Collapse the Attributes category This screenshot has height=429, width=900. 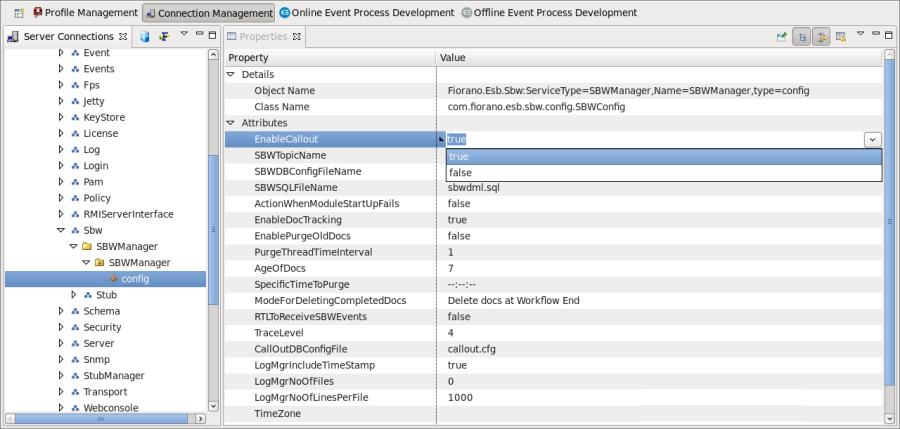click(x=231, y=123)
